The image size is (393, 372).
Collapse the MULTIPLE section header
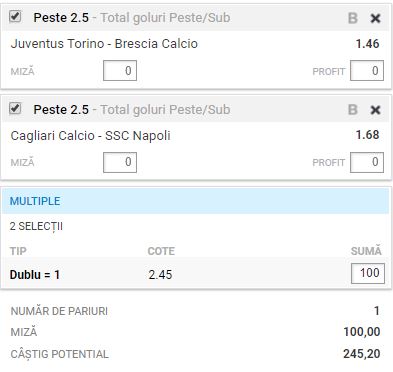click(x=196, y=201)
